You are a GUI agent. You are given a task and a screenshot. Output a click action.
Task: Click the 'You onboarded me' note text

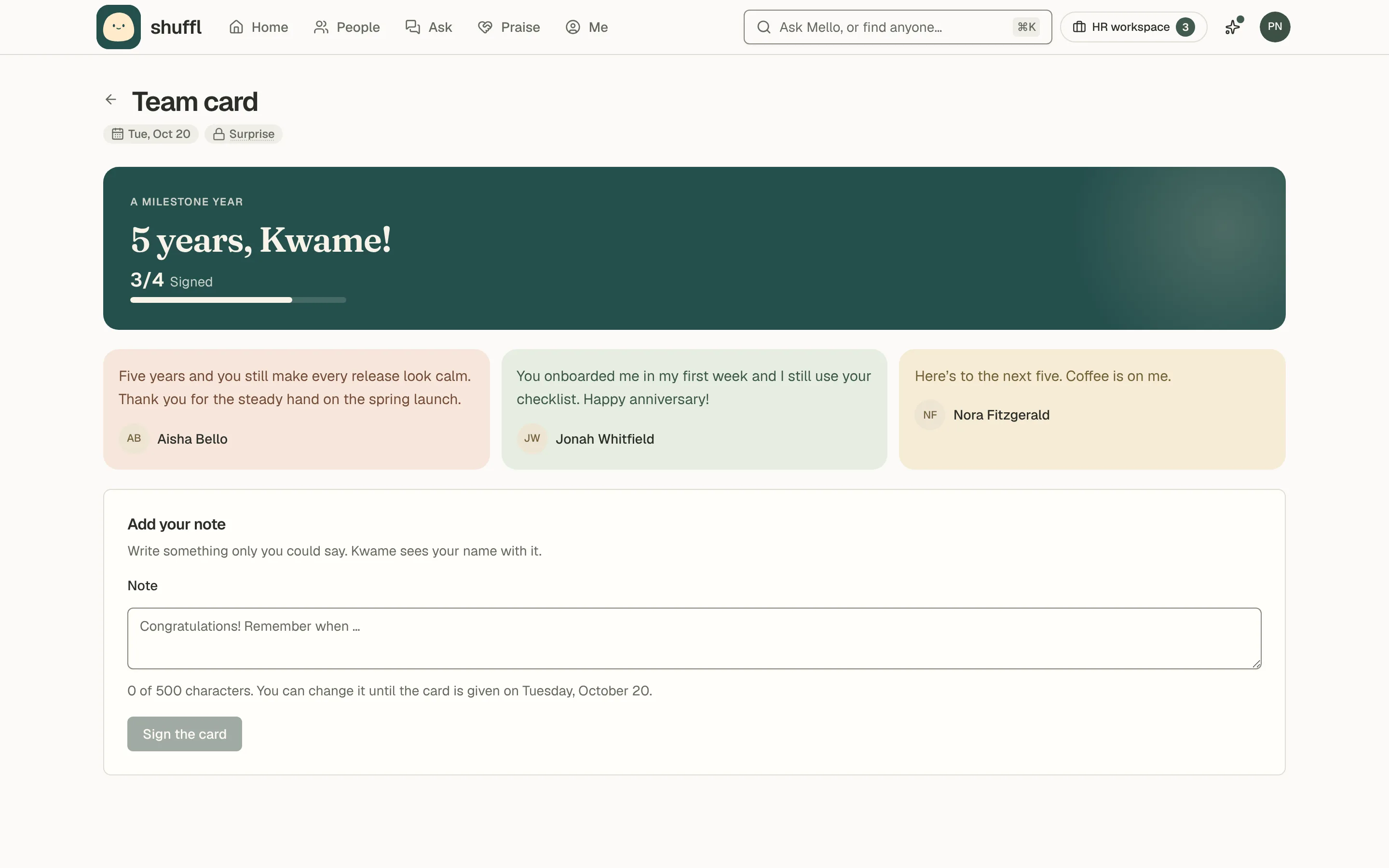coord(694,388)
